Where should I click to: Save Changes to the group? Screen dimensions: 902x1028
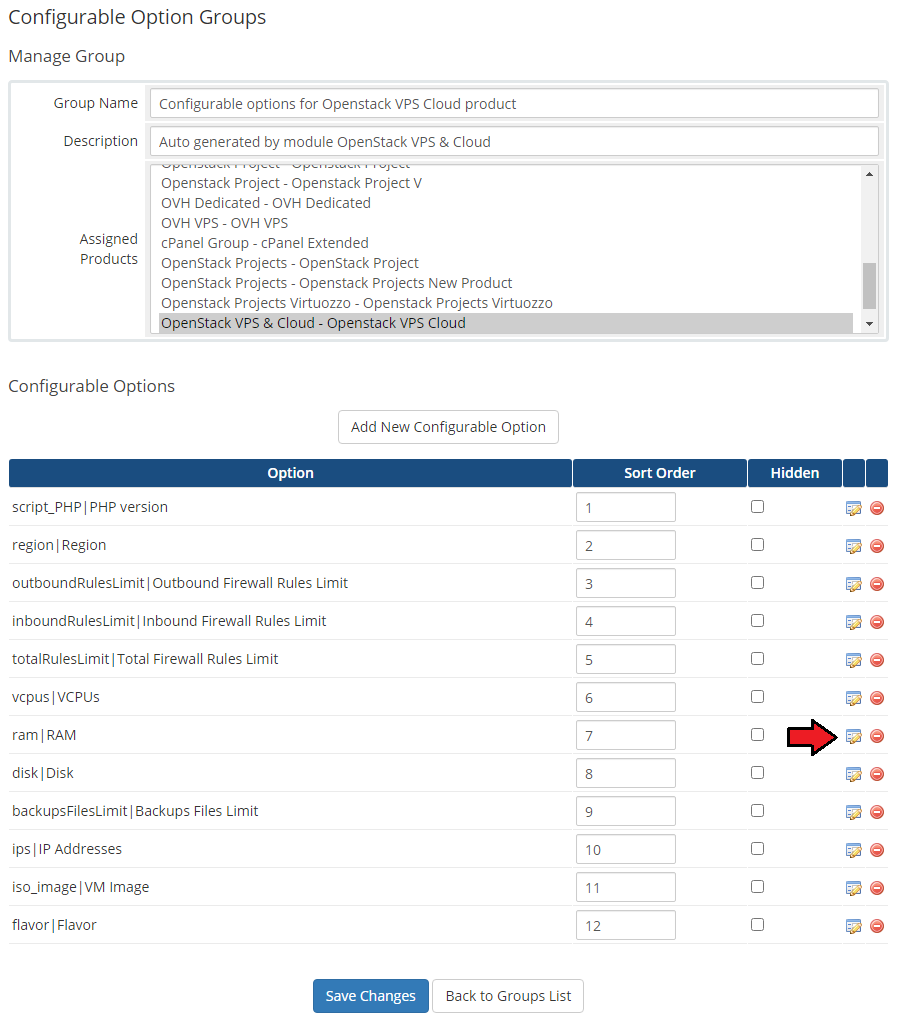coord(370,996)
